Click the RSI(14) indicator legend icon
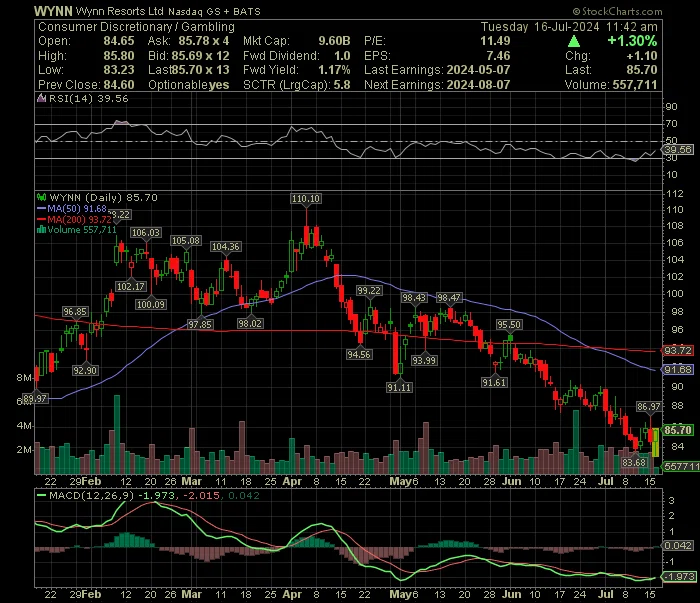 [42, 99]
